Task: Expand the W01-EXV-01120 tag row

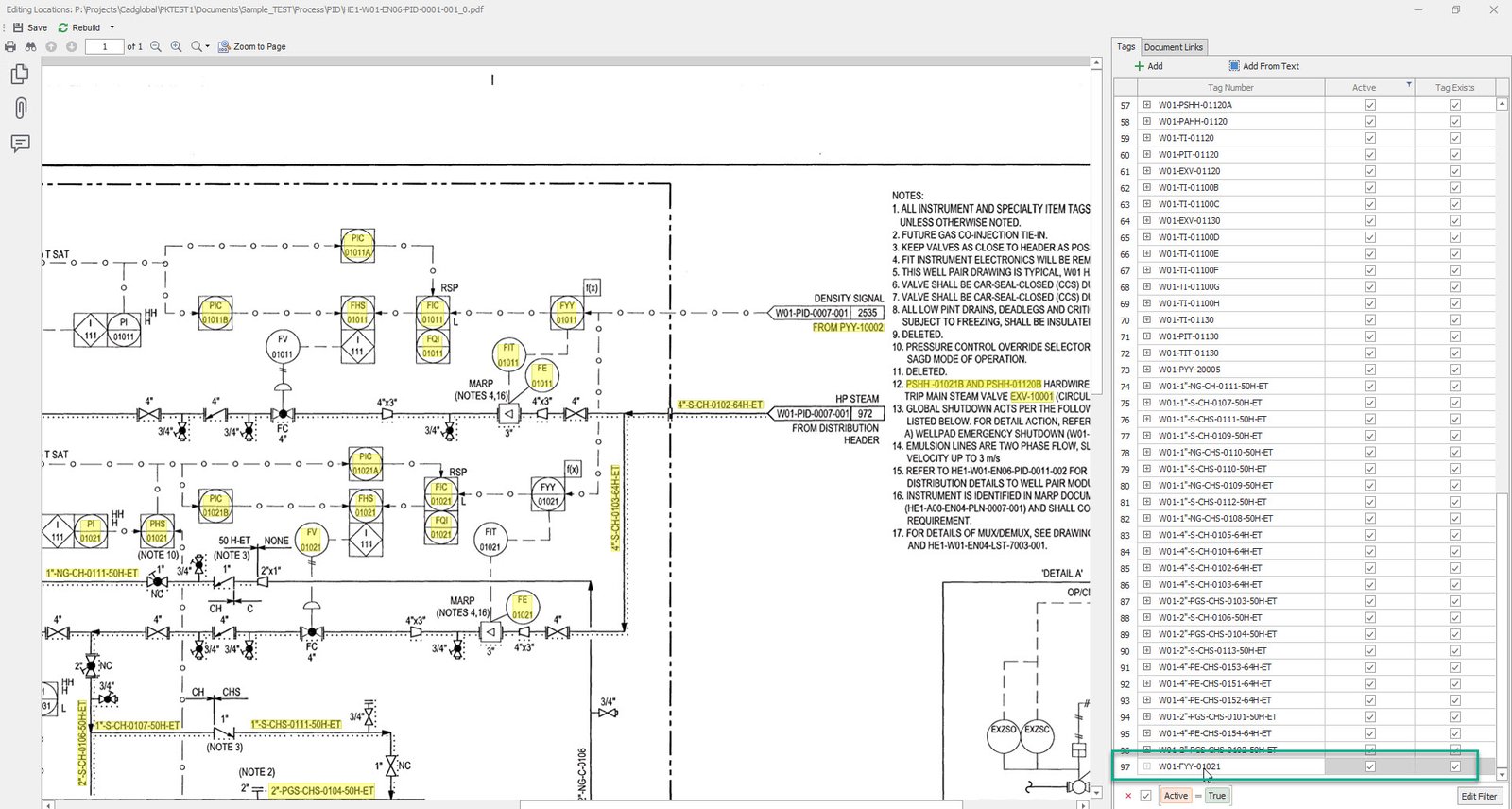Action: 1146,171
